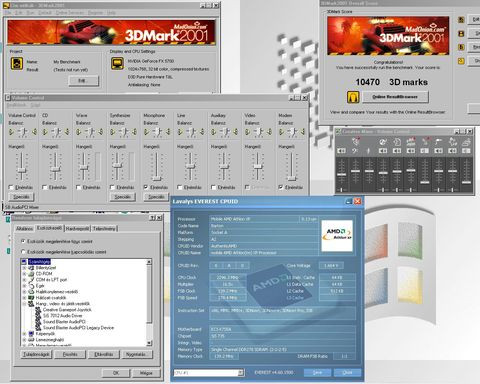Screen dimensions: 480x384
Task: Mute the Volume Control master channel
Action: click(x=11, y=187)
